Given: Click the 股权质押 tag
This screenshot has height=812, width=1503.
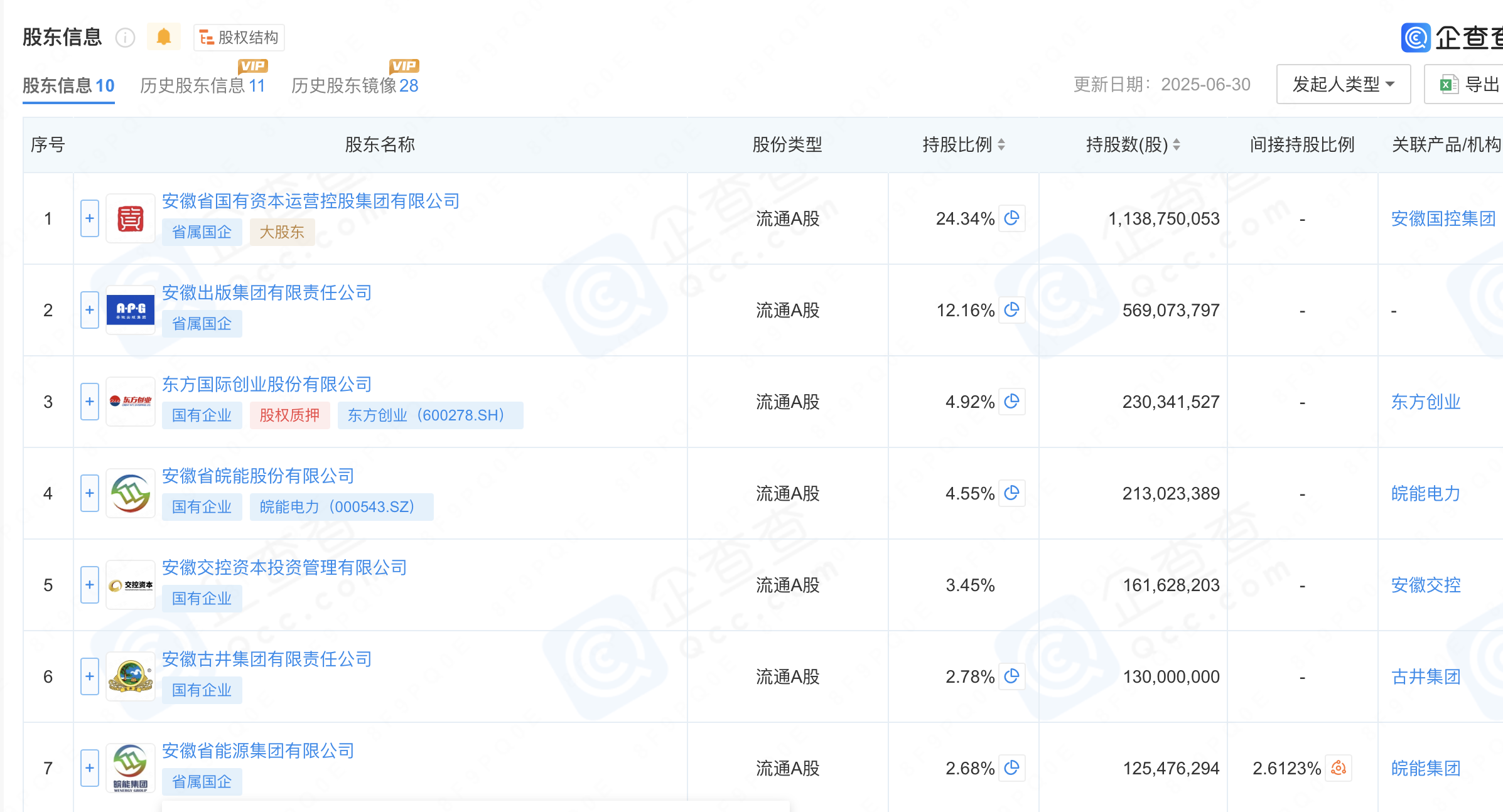Looking at the screenshot, I should (x=289, y=415).
